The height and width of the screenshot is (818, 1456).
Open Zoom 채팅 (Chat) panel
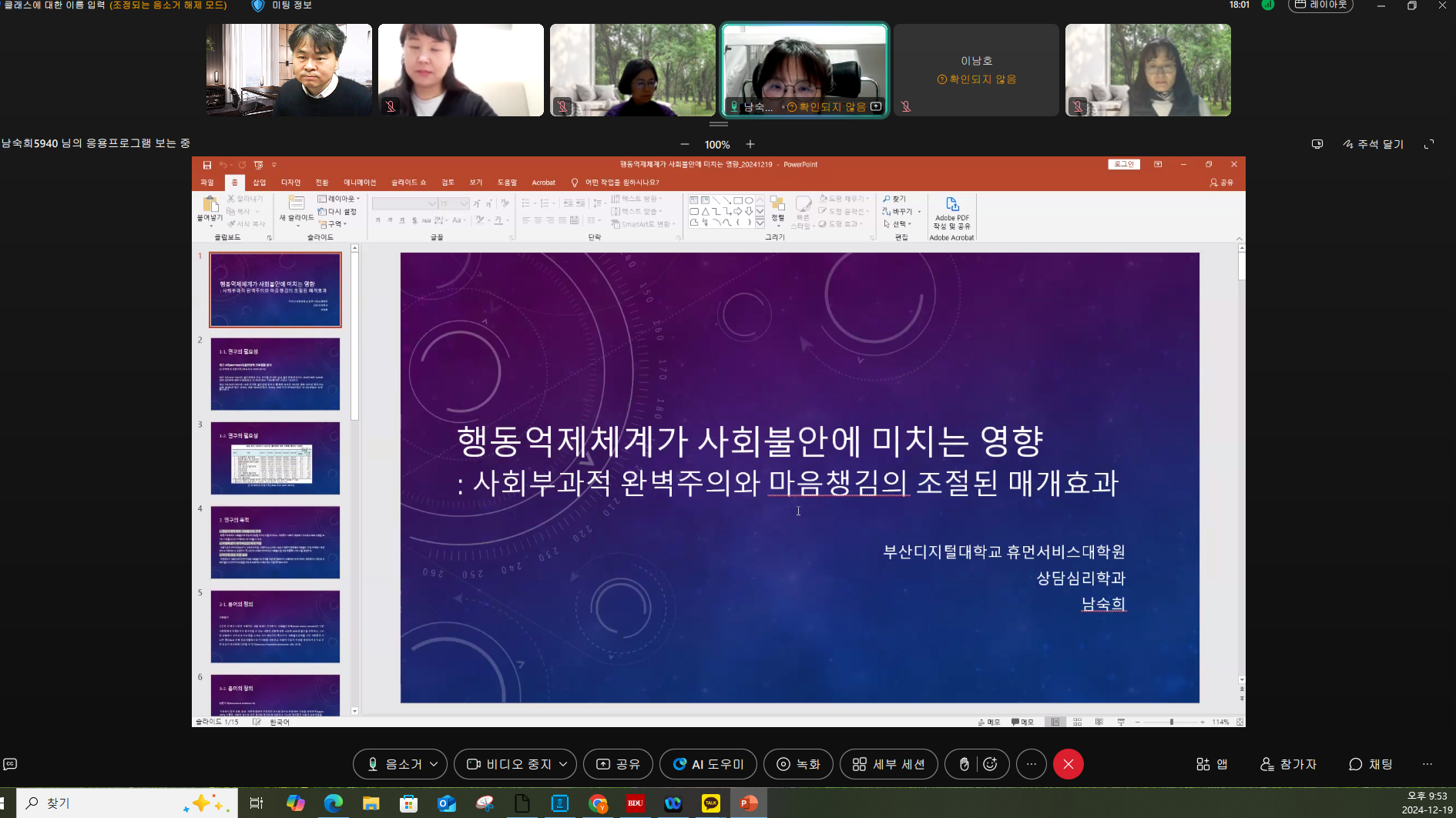tap(1370, 764)
